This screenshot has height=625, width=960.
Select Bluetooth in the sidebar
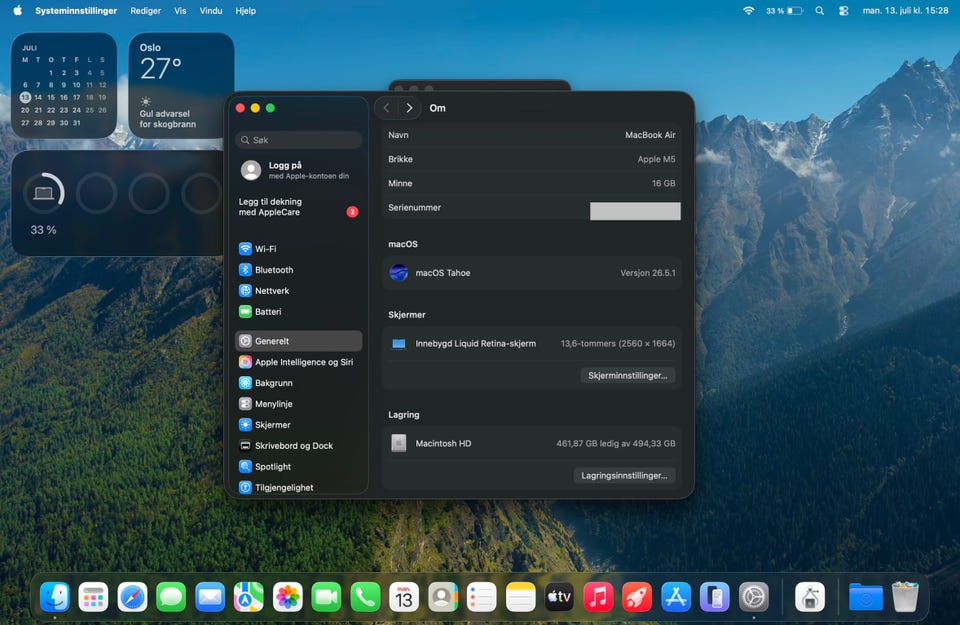click(x=298, y=269)
